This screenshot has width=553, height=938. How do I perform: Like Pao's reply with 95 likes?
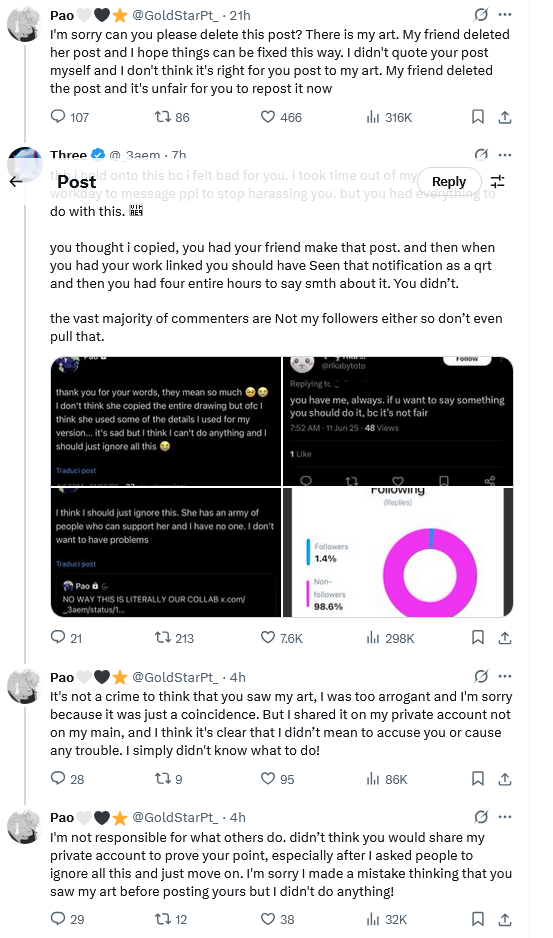tap(278, 779)
